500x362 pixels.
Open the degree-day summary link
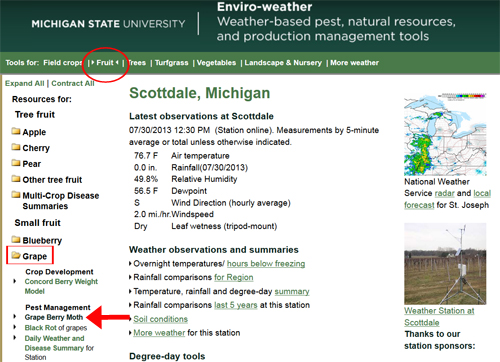coord(292,291)
